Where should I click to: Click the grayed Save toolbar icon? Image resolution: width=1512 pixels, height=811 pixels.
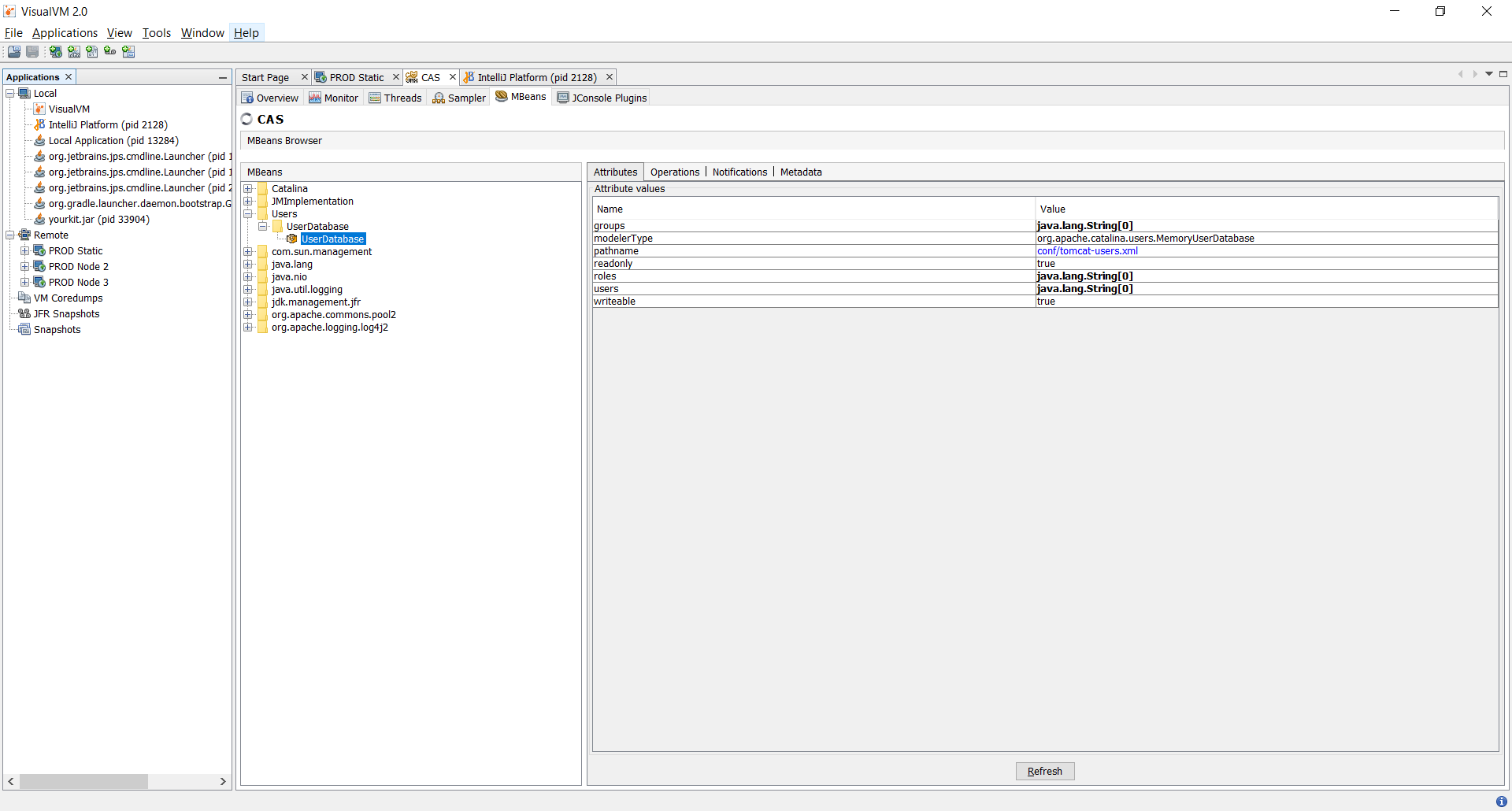32,52
